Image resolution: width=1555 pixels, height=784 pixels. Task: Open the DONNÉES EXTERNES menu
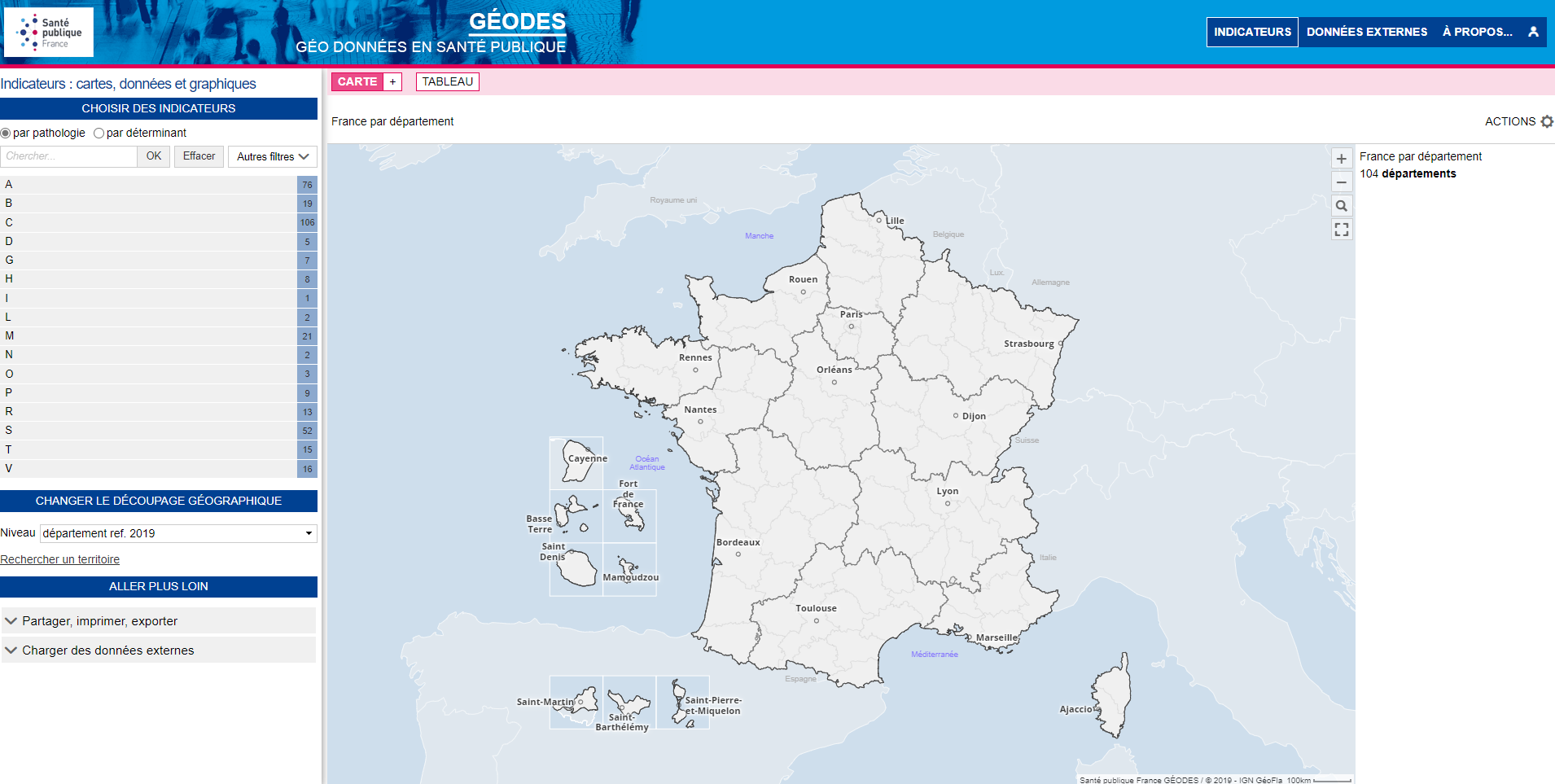(1366, 32)
